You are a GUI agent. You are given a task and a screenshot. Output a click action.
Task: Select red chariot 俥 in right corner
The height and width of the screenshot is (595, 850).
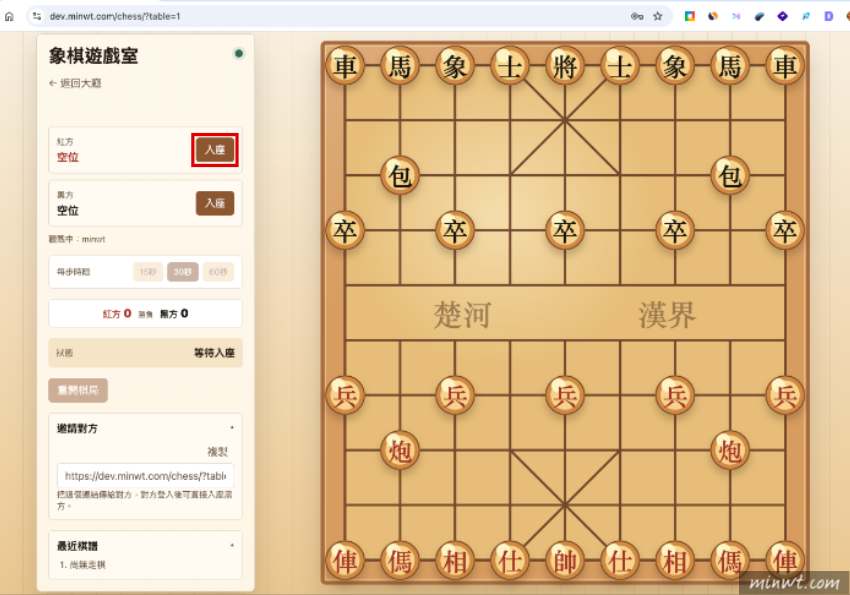pyautogui.click(x=784, y=560)
